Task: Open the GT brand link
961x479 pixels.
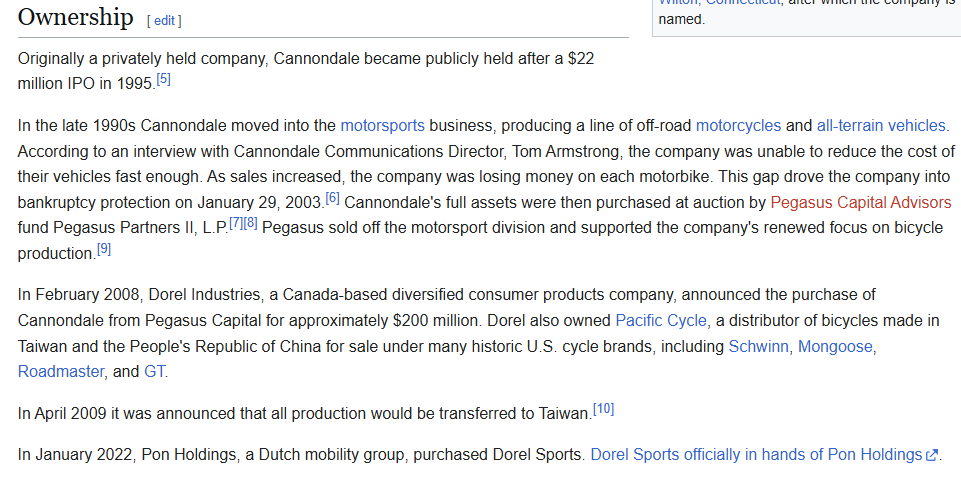Action: point(155,371)
